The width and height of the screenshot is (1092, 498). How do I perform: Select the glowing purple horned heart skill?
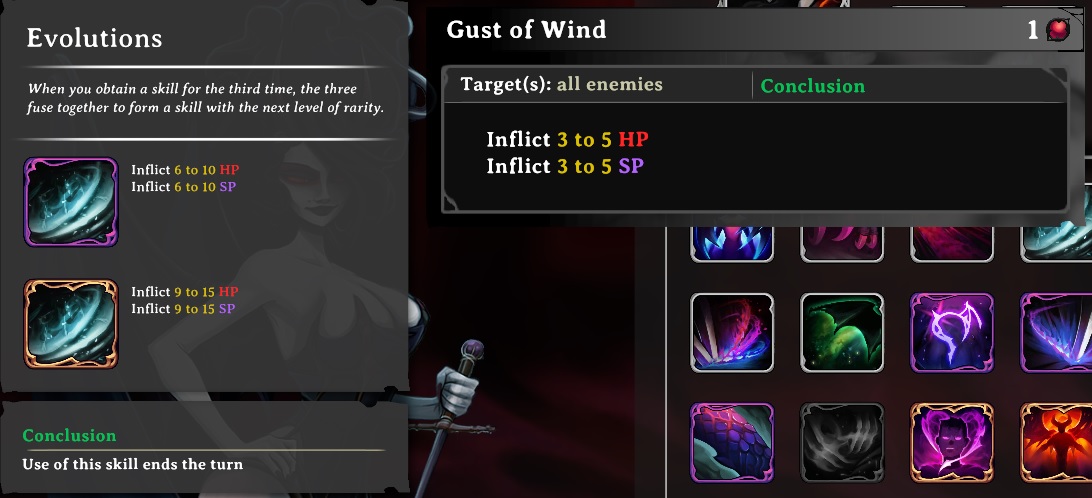pos(952,333)
